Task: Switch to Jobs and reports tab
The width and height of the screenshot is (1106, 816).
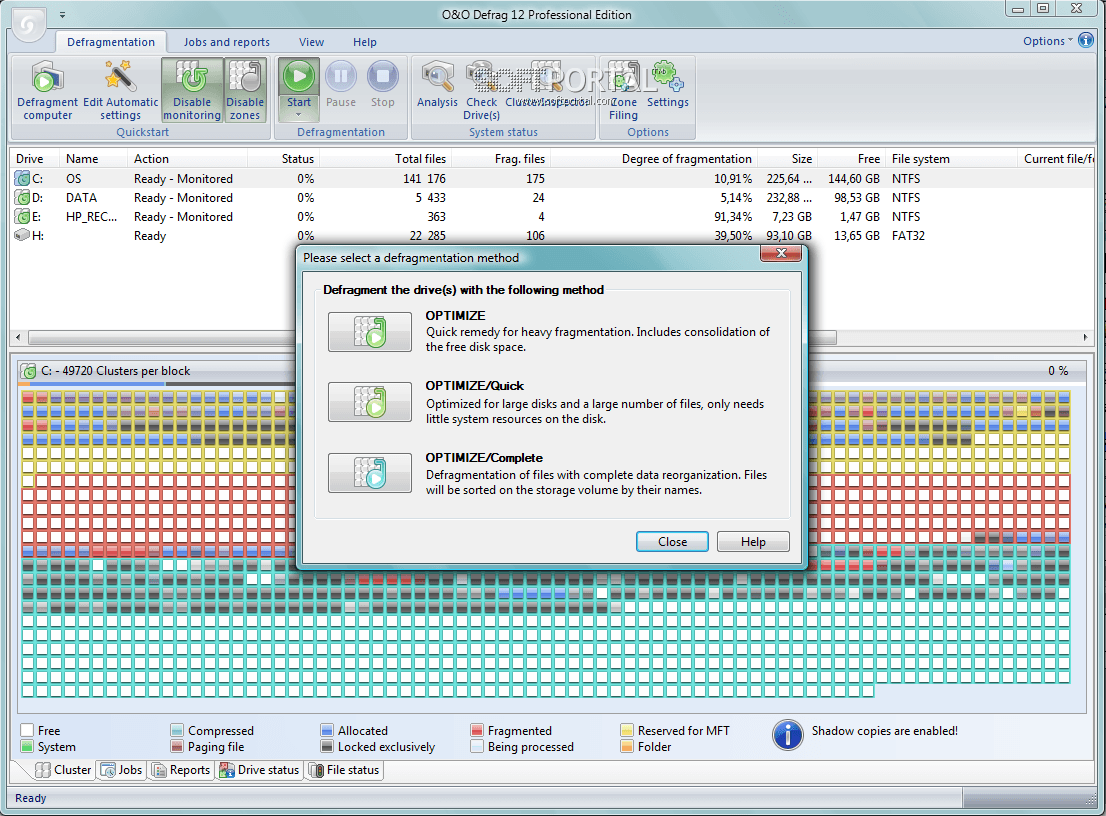Action: 226,42
